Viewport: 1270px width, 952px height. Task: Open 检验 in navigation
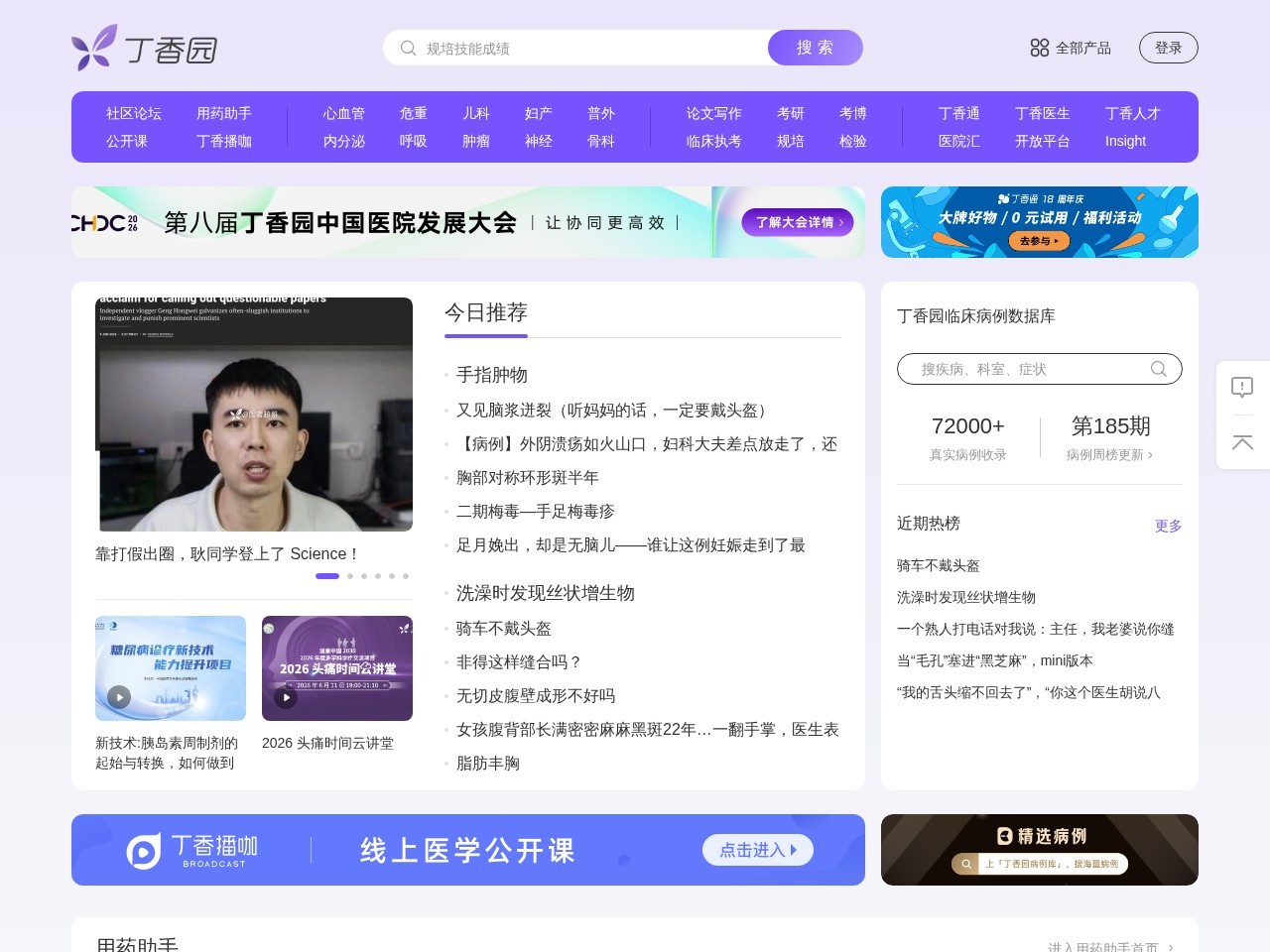point(853,141)
